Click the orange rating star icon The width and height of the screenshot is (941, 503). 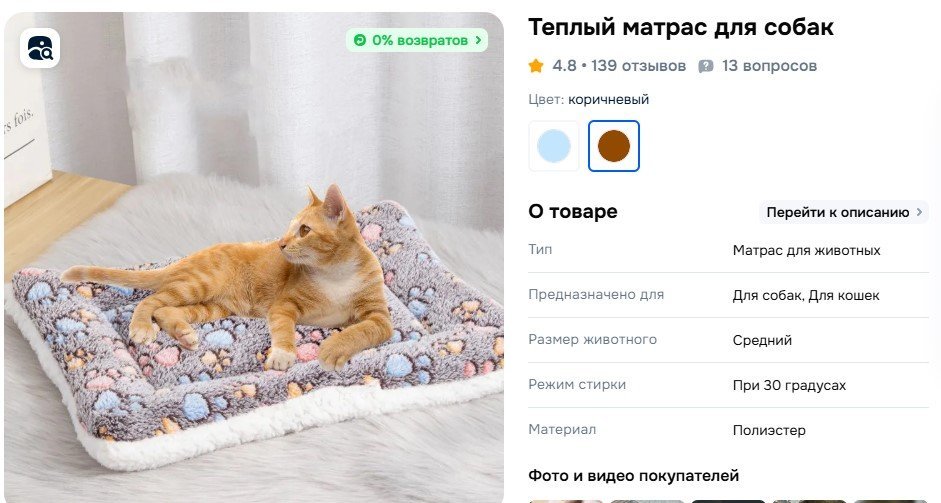click(536, 66)
